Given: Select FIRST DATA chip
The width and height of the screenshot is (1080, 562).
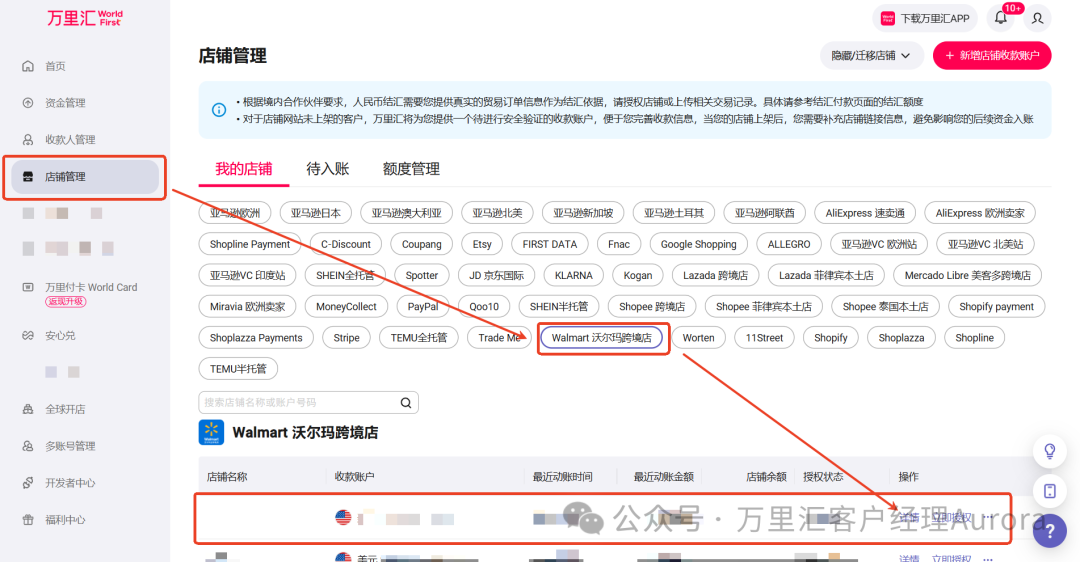Looking at the screenshot, I should (550, 244).
